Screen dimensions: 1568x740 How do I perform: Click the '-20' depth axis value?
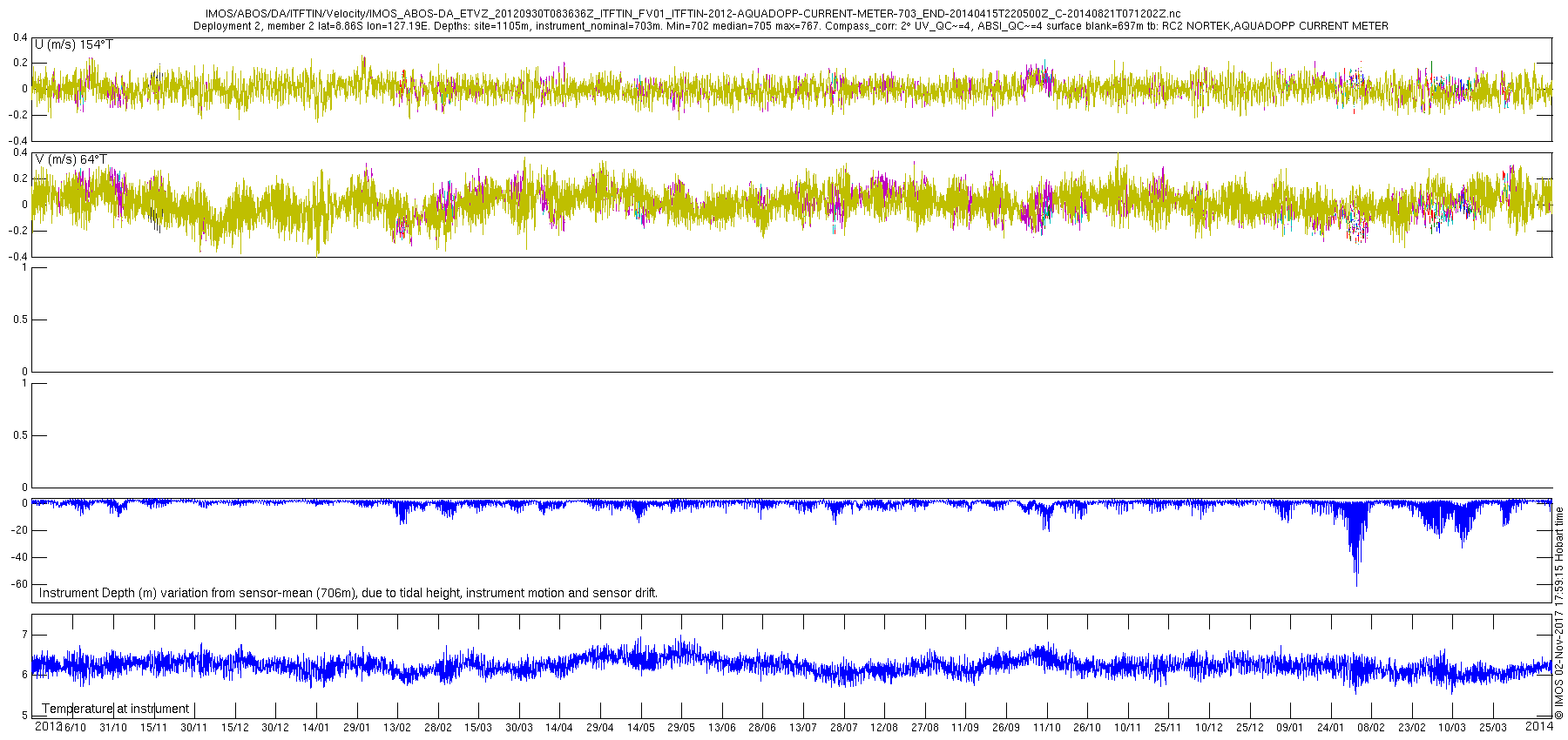[x=20, y=531]
